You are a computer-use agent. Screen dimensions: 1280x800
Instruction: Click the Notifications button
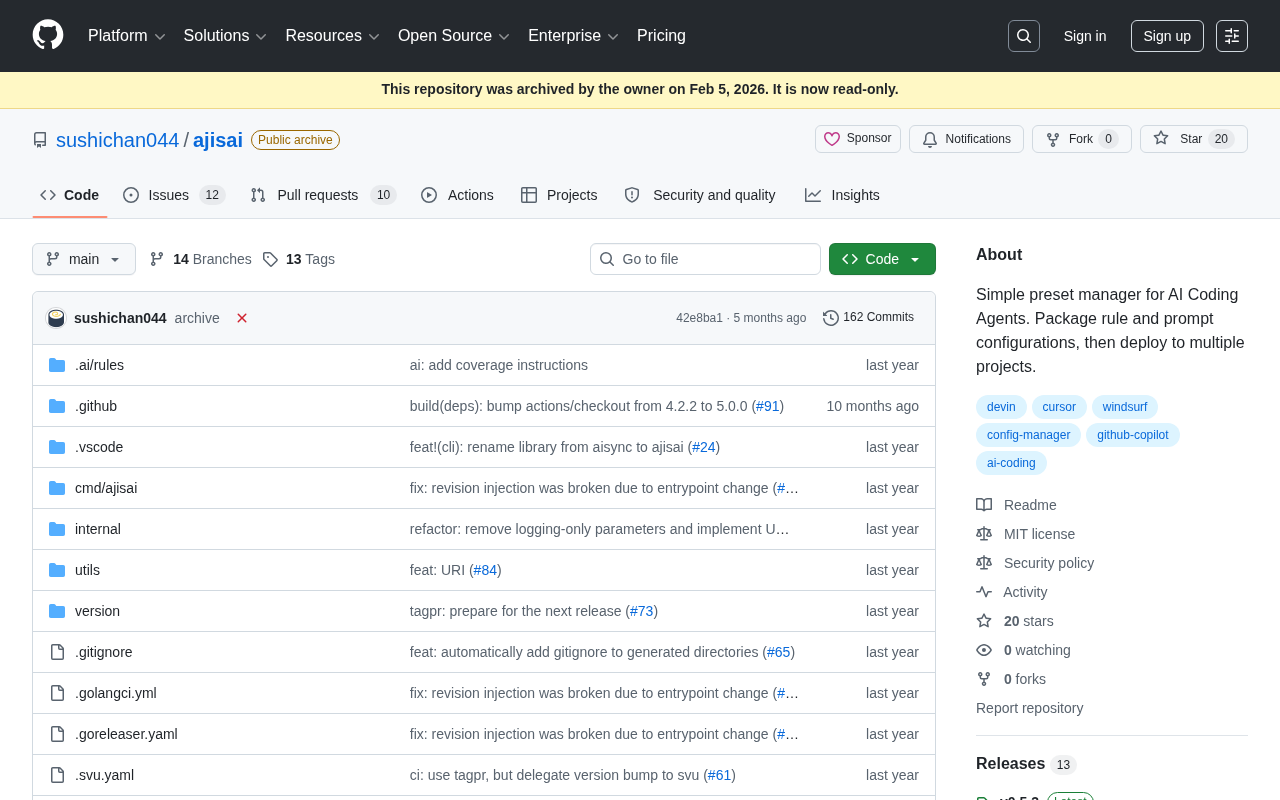tap(966, 139)
